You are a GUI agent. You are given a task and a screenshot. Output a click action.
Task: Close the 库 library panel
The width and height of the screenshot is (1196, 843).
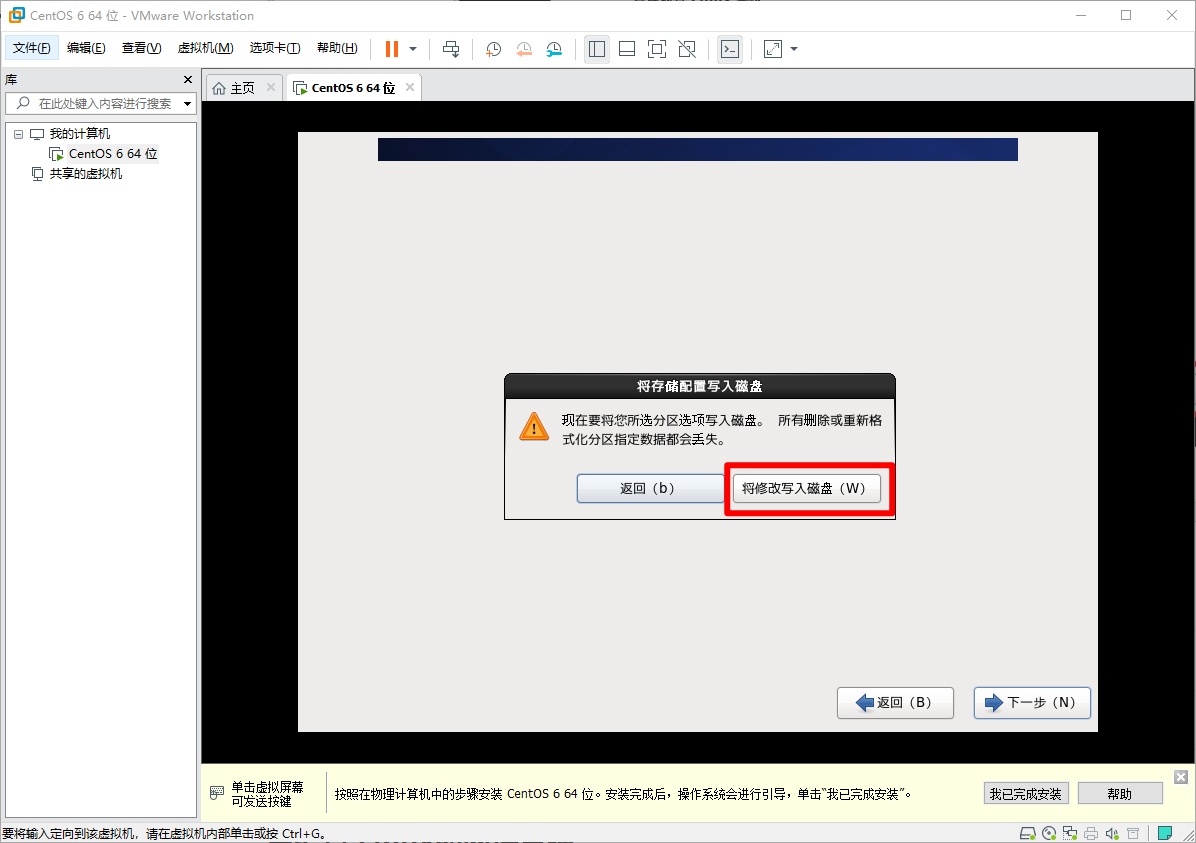pos(188,79)
